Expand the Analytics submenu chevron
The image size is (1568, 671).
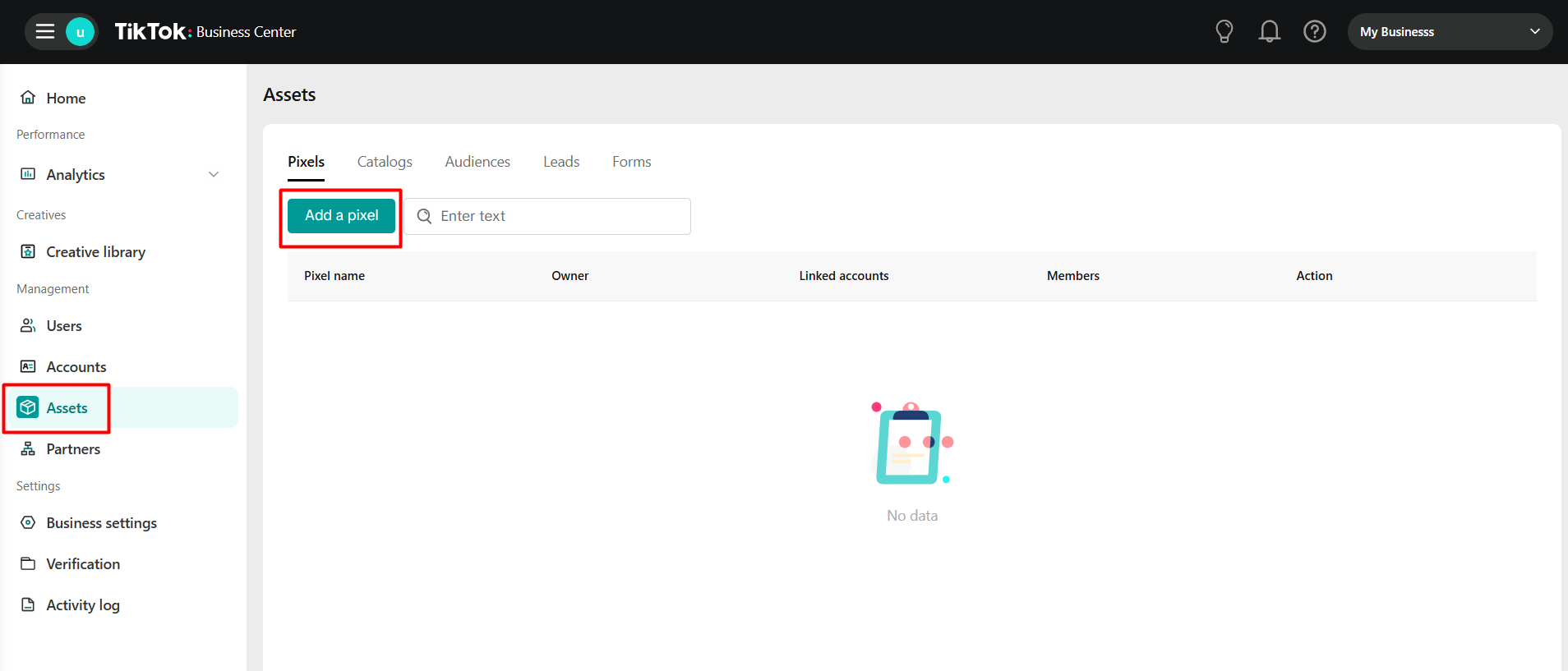coord(214,174)
